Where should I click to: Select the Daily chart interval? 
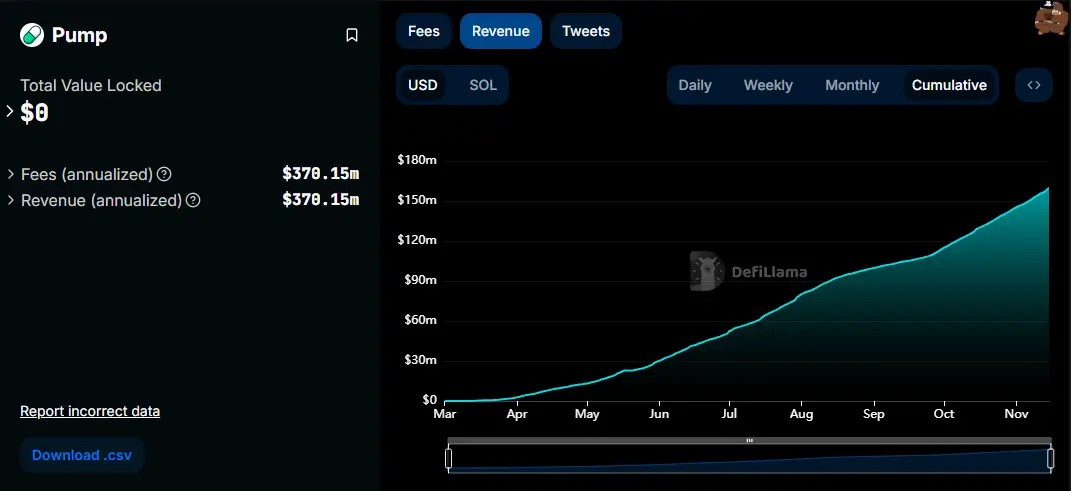pyautogui.click(x=695, y=85)
